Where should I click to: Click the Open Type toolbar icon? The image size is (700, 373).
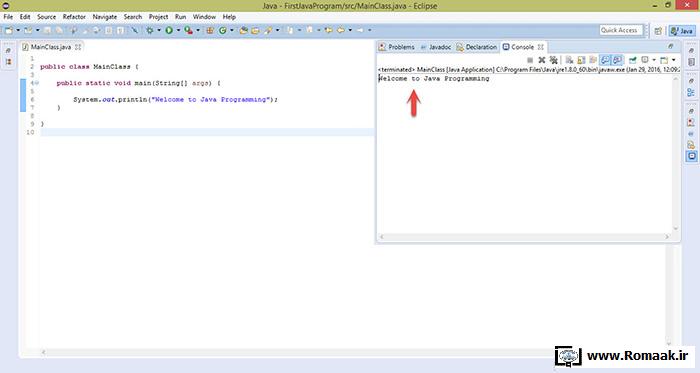click(243, 30)
